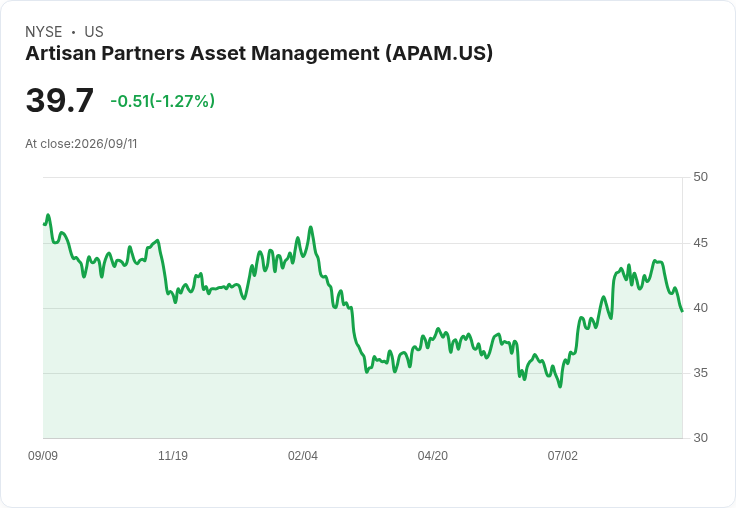The image size is (736, 508).
Task: Click the 04/20 date label on x-axis
Action: (x=433, y=455)
